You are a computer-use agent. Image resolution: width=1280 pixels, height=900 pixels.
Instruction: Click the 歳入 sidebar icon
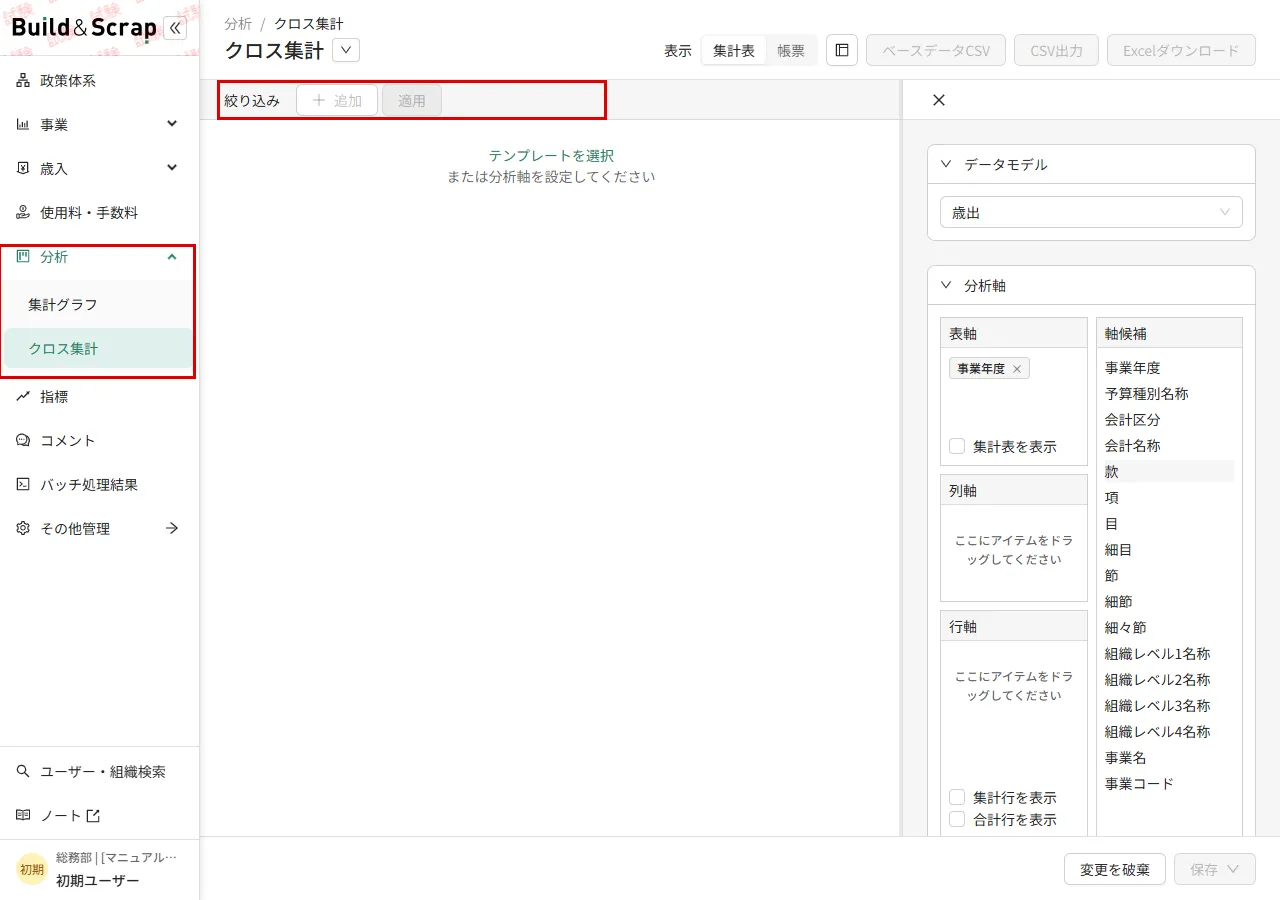tap(23, 169)
